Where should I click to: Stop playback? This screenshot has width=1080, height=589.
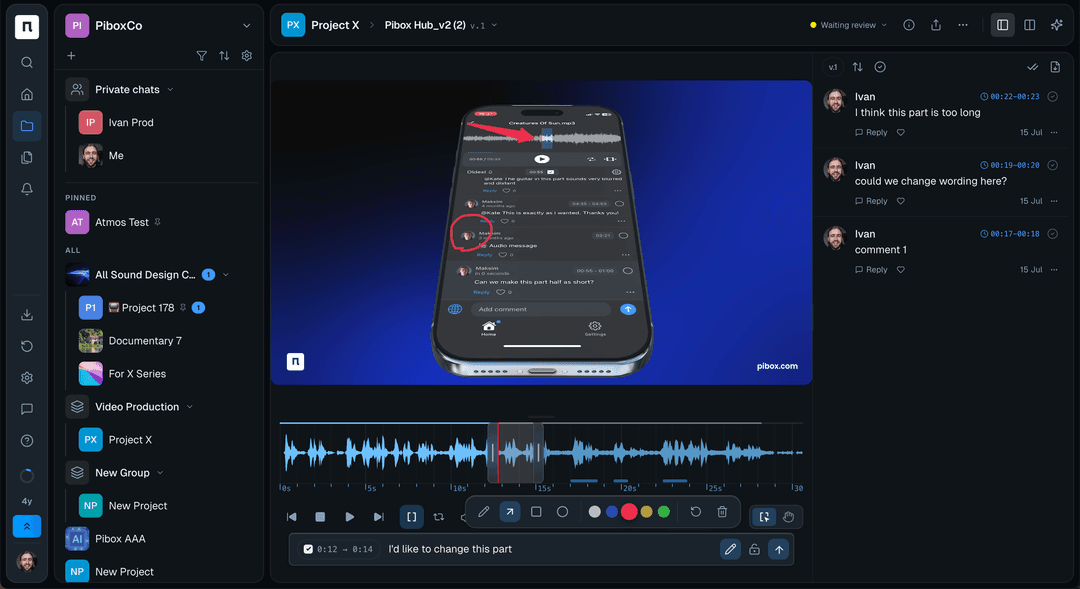[x=320, y=517]
